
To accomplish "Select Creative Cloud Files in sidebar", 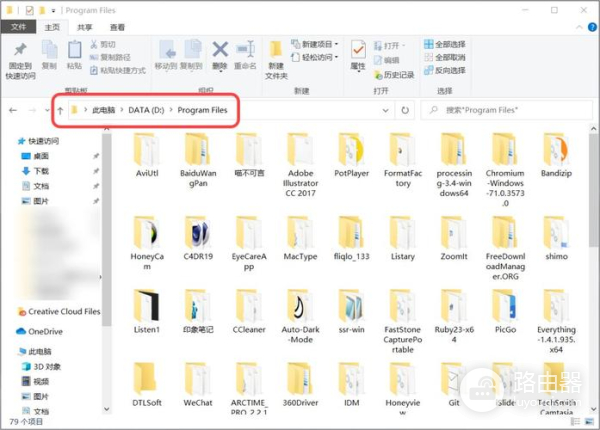I will coord(59,311).
